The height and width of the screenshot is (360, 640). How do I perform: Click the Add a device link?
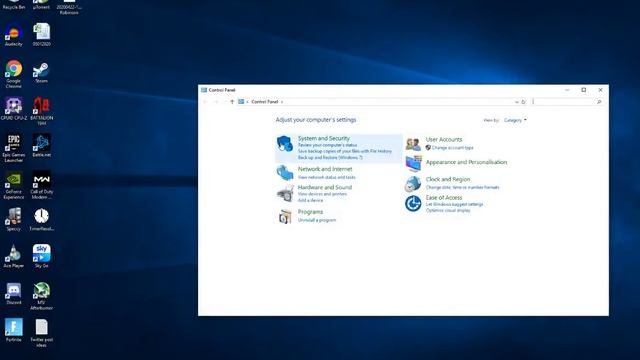click(310, 200)
